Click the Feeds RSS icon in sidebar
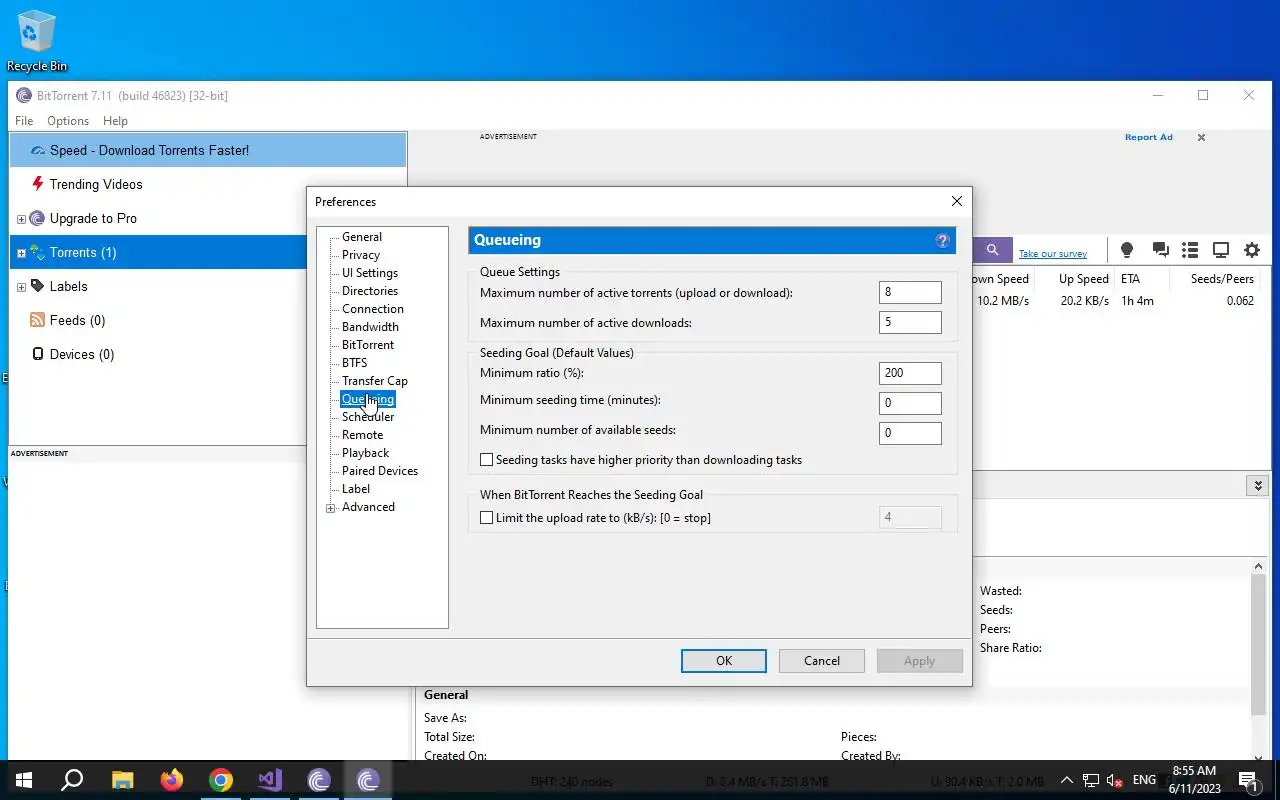The image size is (1280, 800). pyautogui.click(x=38, y=320)
